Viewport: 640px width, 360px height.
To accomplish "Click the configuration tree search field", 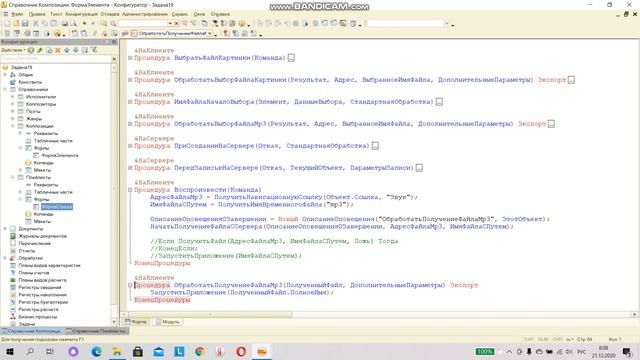I will (x=56, y=59).
